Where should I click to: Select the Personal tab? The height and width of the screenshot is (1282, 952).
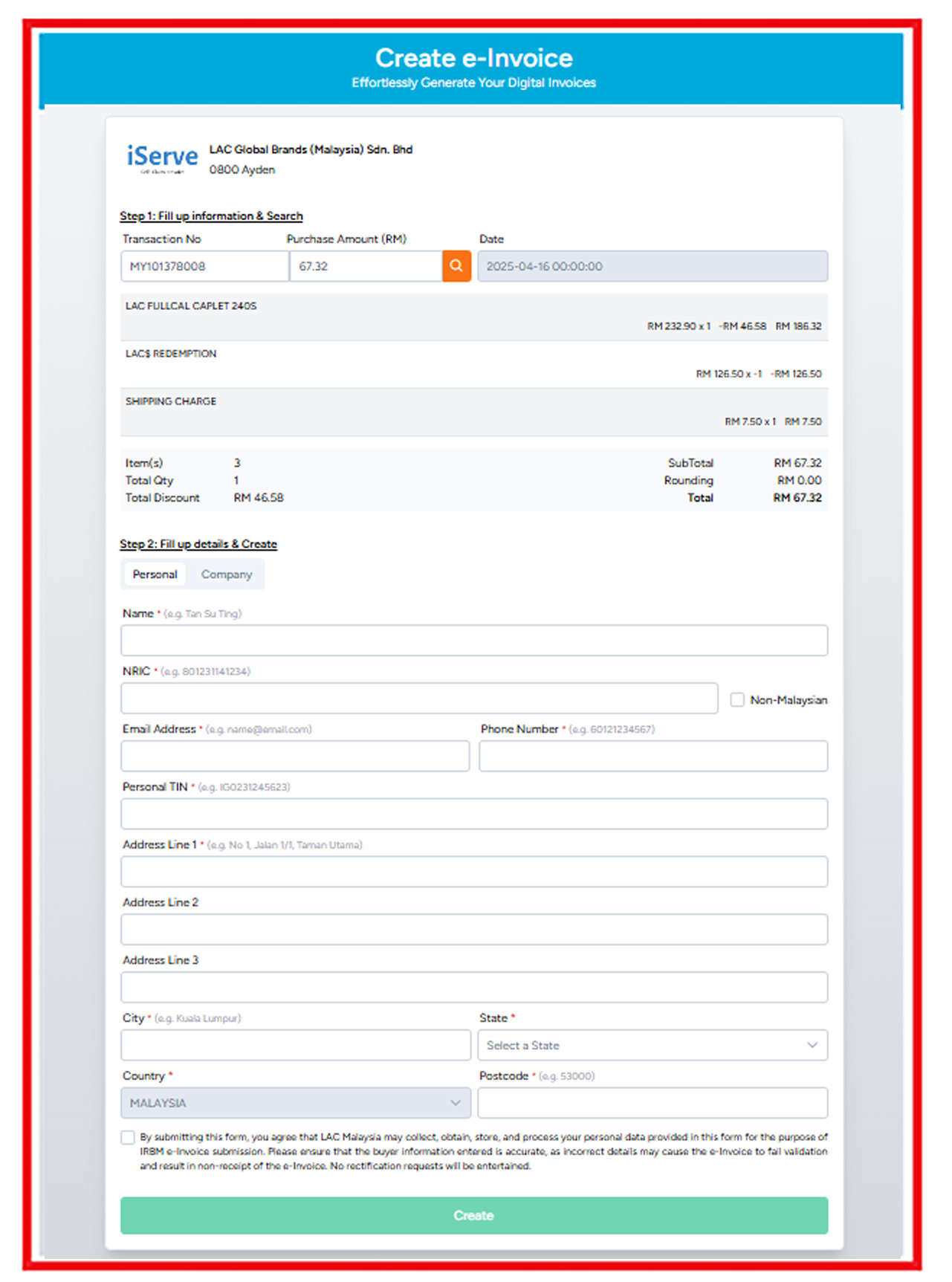click(x=155, y=574)
